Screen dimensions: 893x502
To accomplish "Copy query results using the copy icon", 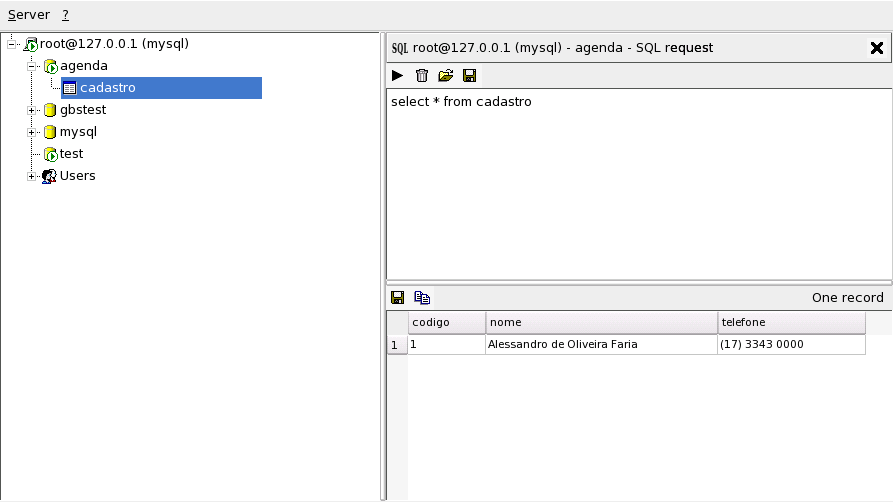I will pyautogui.click(x=422, y=297).
